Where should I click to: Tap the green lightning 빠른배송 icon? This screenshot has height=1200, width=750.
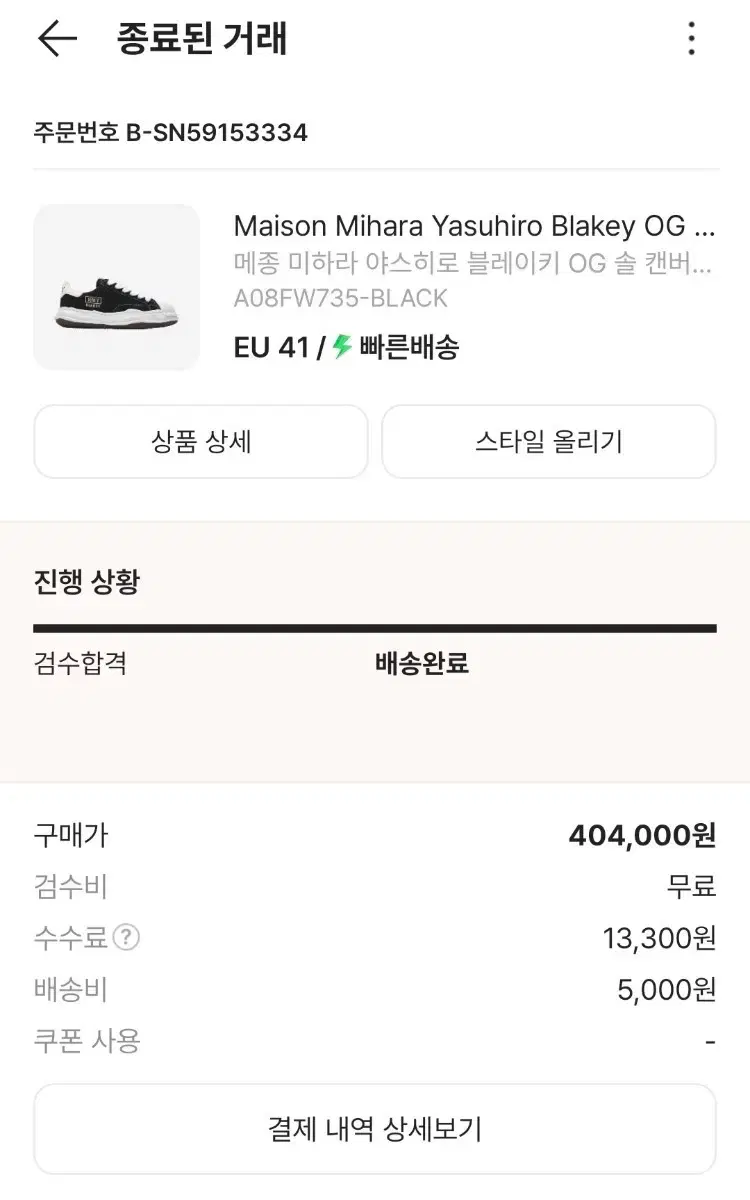pyautogui.click(x=343, y=347)
